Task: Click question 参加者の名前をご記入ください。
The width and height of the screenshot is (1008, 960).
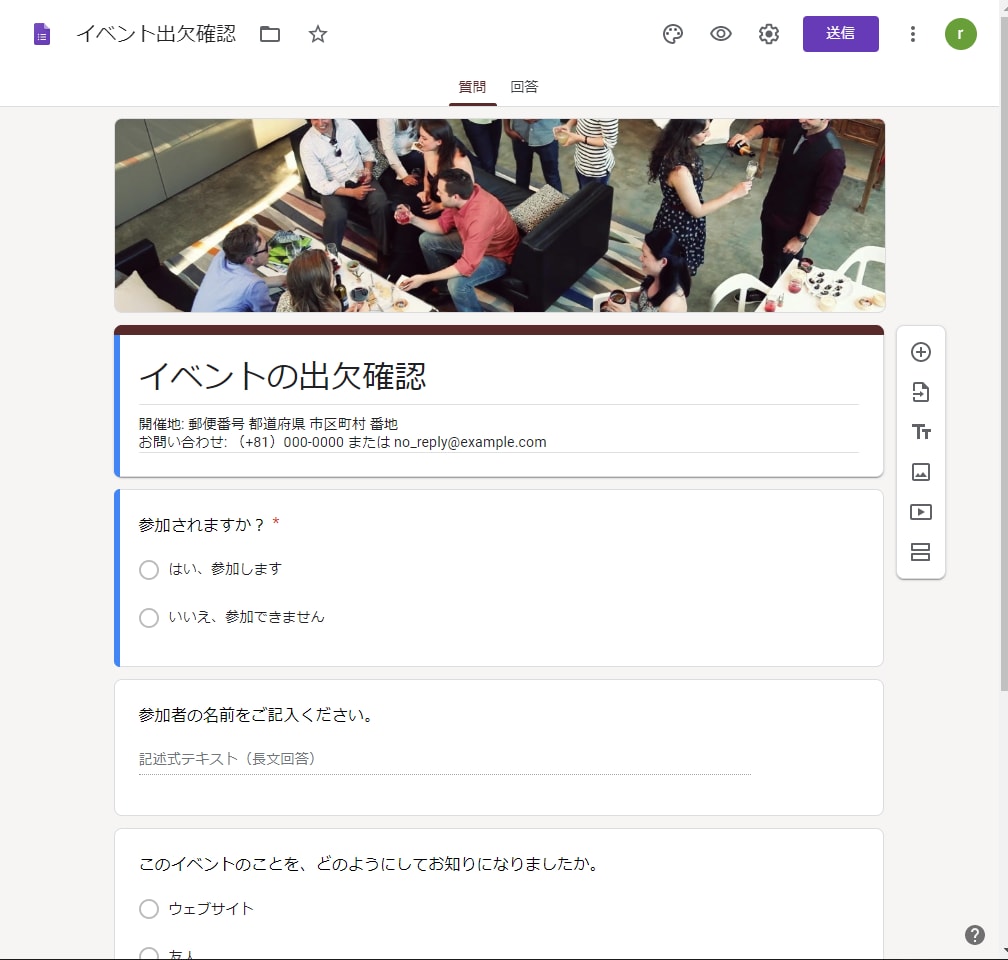Action: 256,715
